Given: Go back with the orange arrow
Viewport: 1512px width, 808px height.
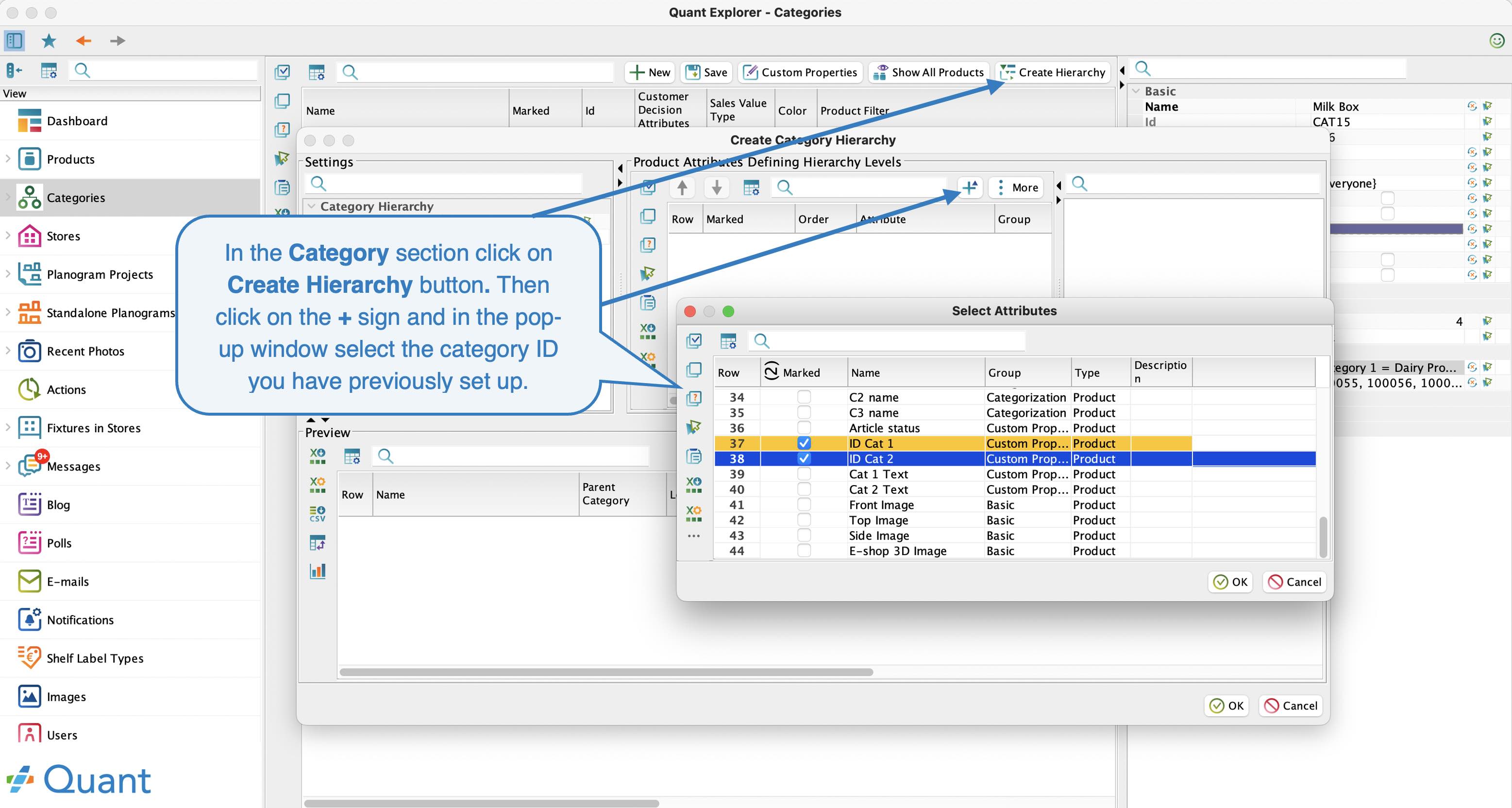Looking at the screenshot, I should point(84,40).
